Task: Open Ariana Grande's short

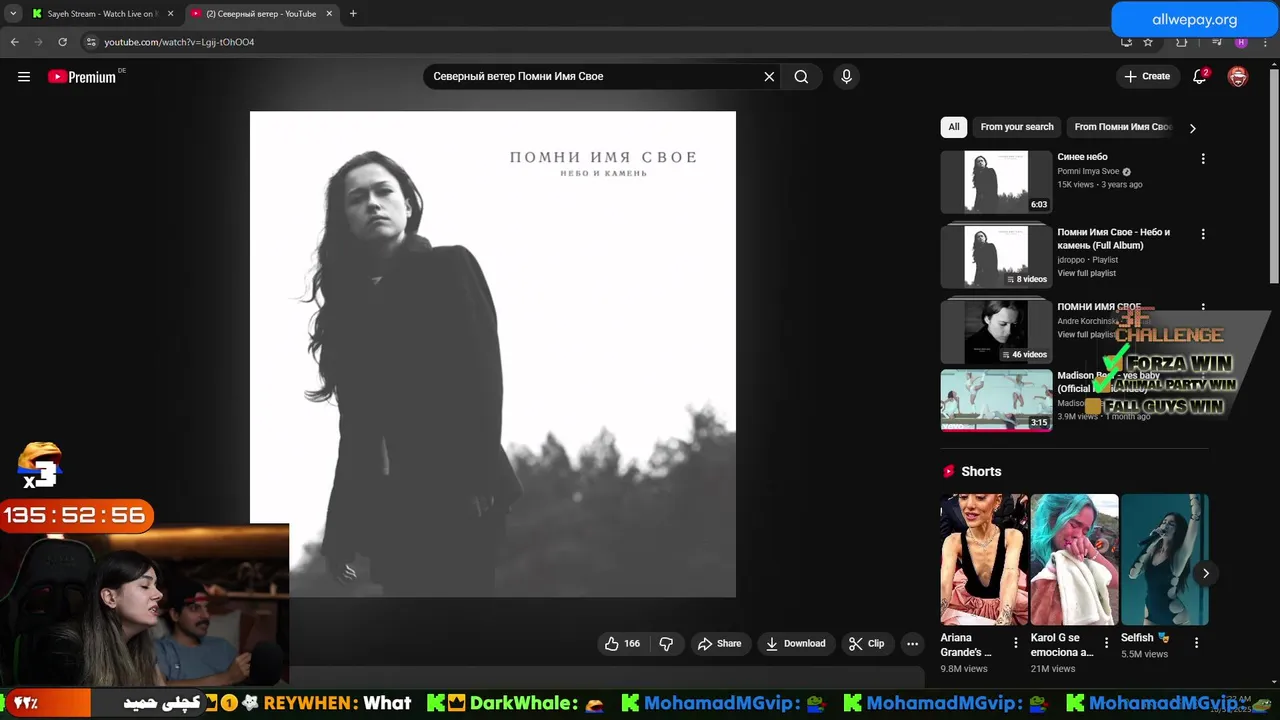Action: click(x=984, y=559)
